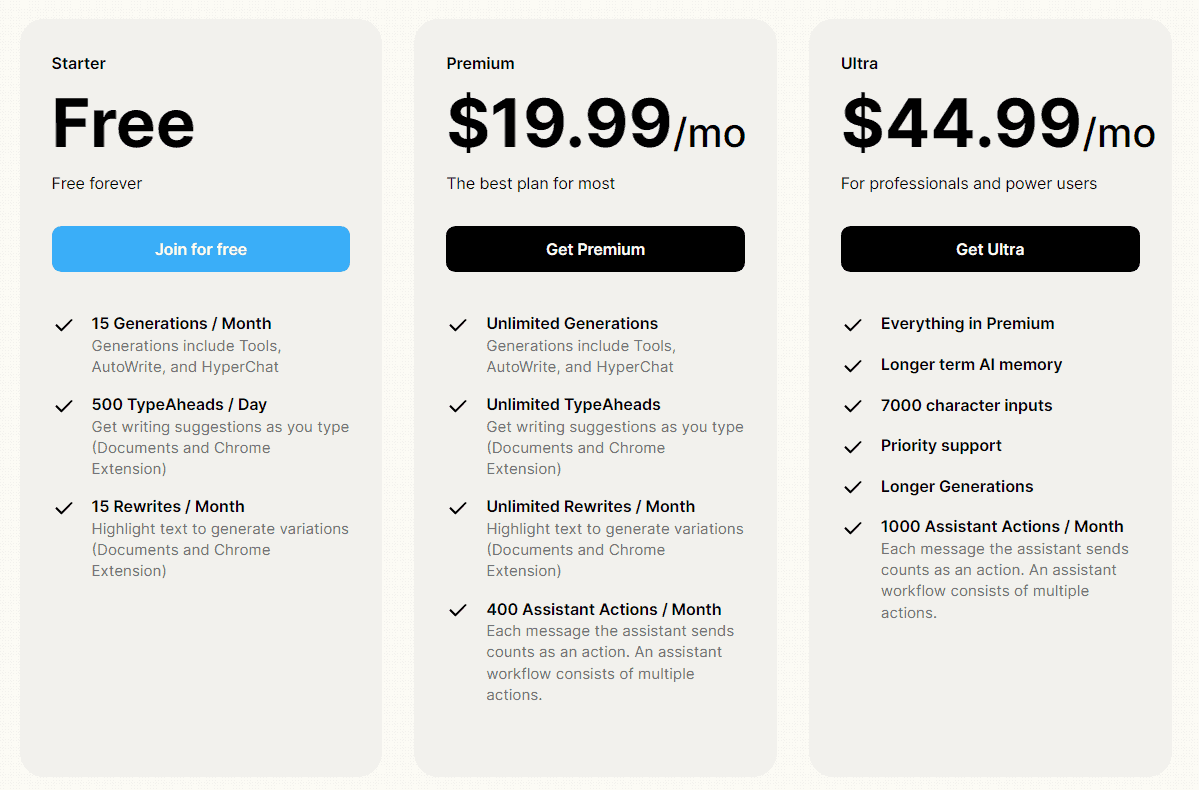Click checkmark beside 1000 Assistant Actions / Month
Screen dimensions: 1199x790
[853, 528]
